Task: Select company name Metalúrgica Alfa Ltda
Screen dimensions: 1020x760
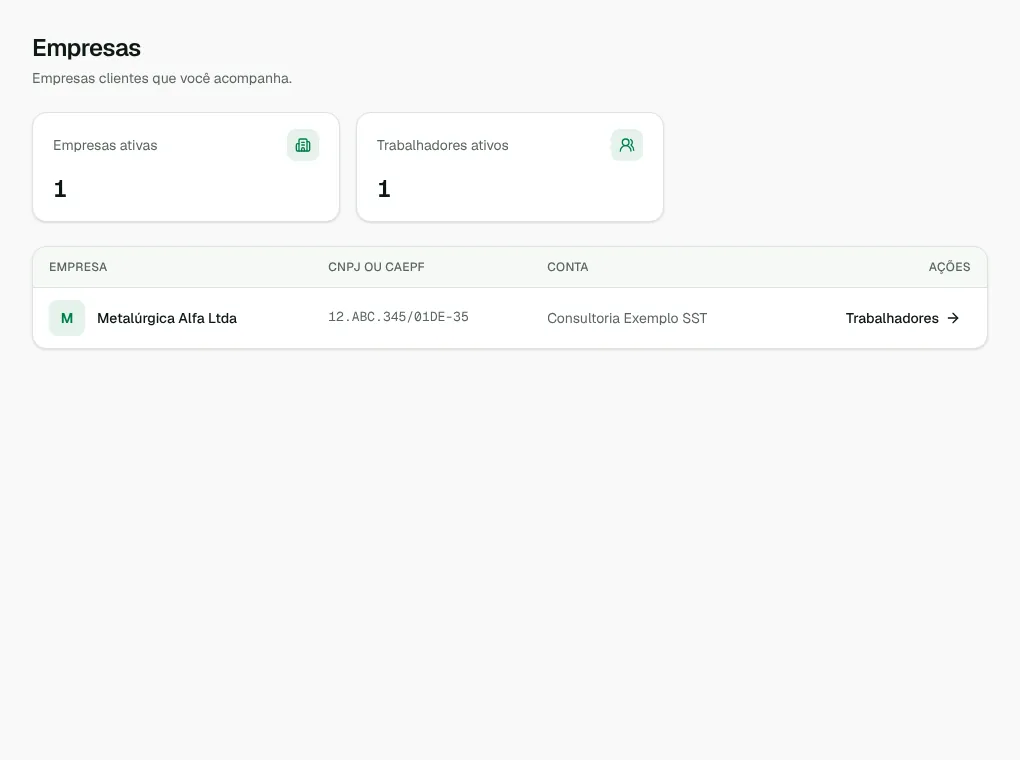Action: point(167,318)
